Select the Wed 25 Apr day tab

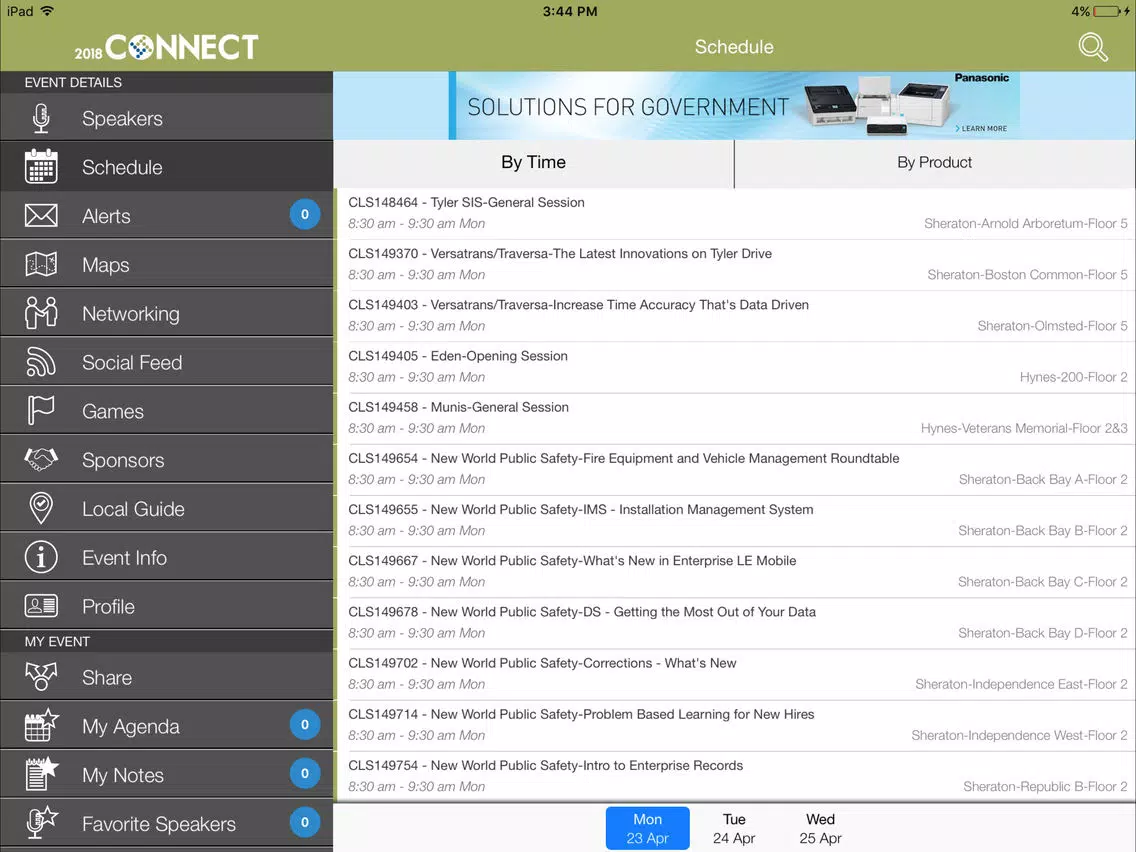(820, 828)
